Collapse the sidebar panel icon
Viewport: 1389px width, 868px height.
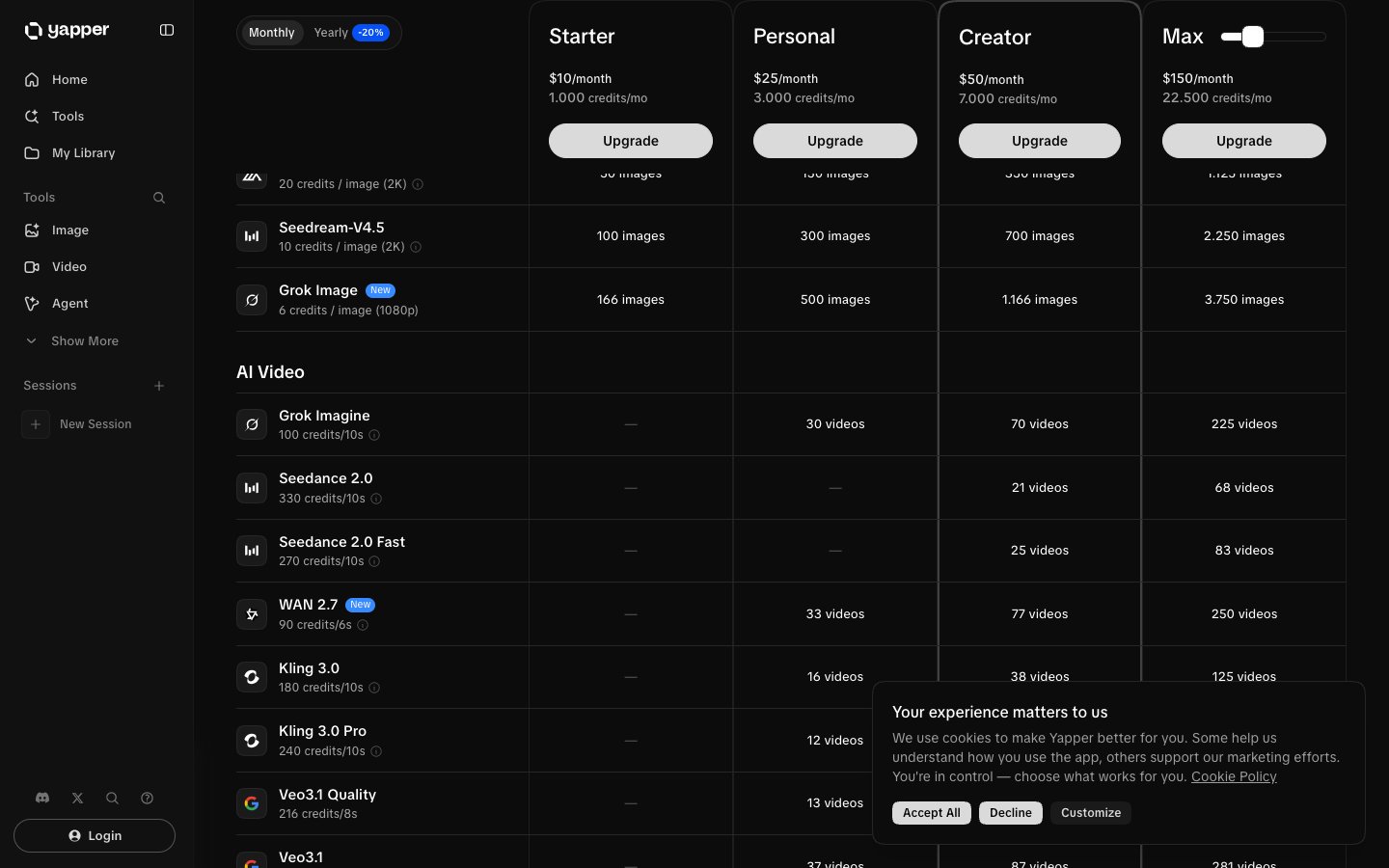167,30
